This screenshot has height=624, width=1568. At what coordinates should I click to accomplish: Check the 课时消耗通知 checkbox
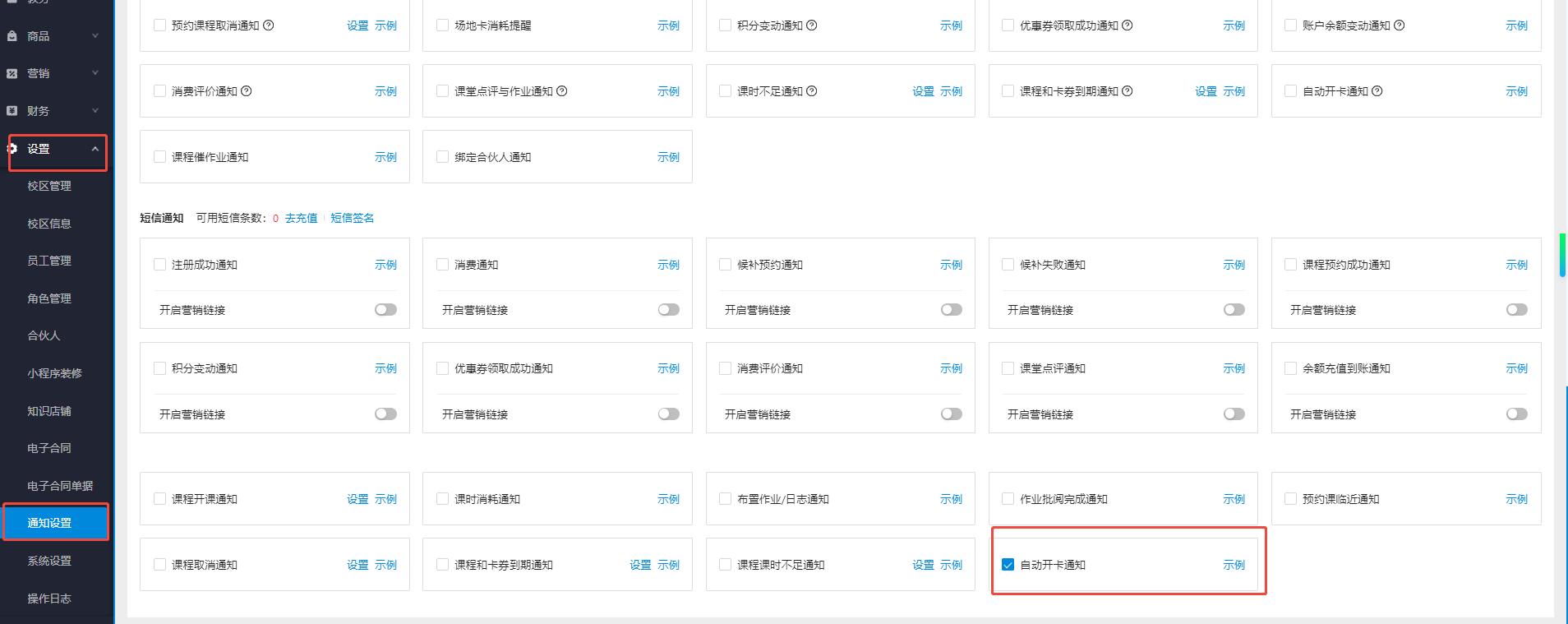point(442,499)
